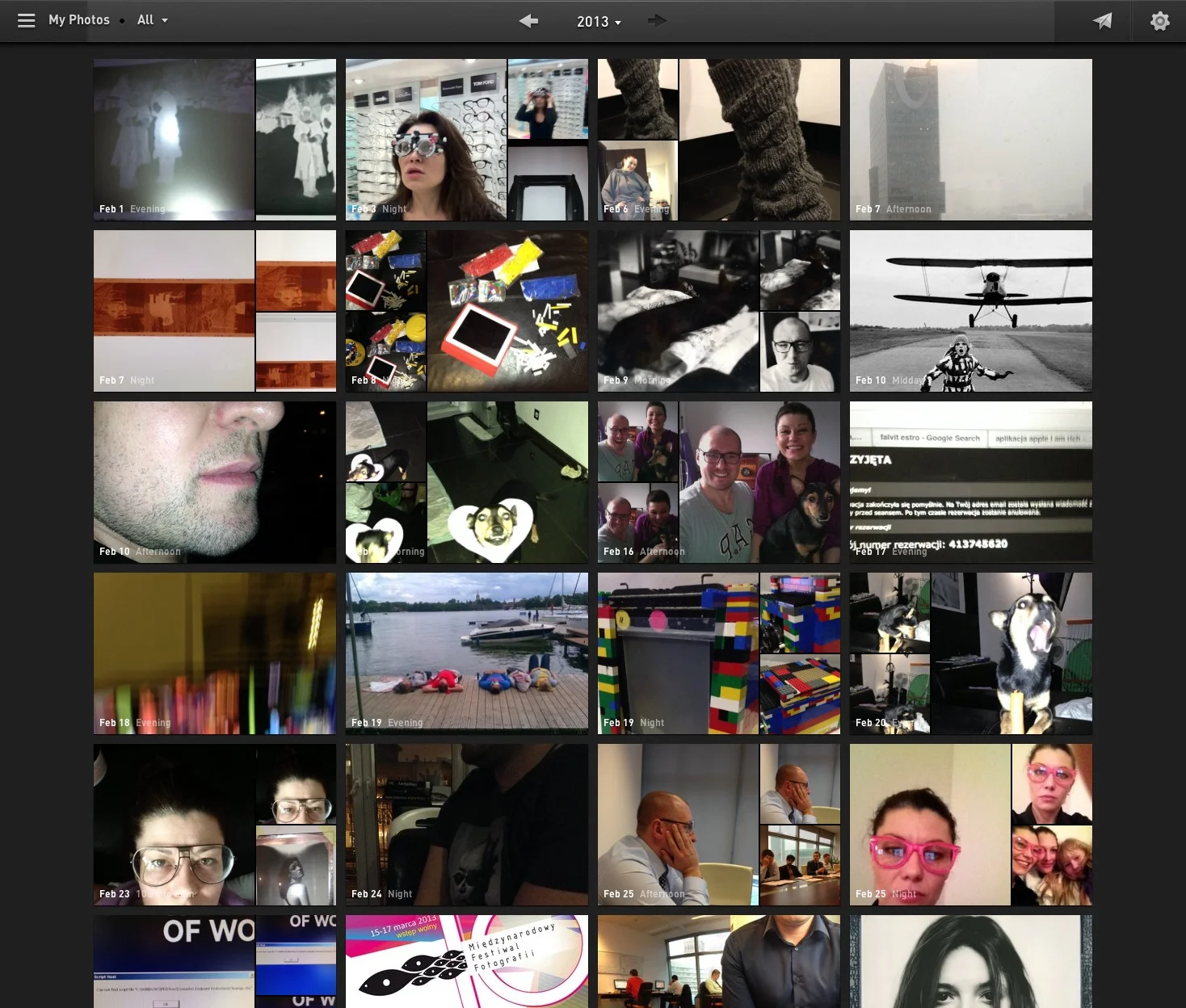
Task: Open the Feb 7 Night film strip photo
Action: [174, 311]
